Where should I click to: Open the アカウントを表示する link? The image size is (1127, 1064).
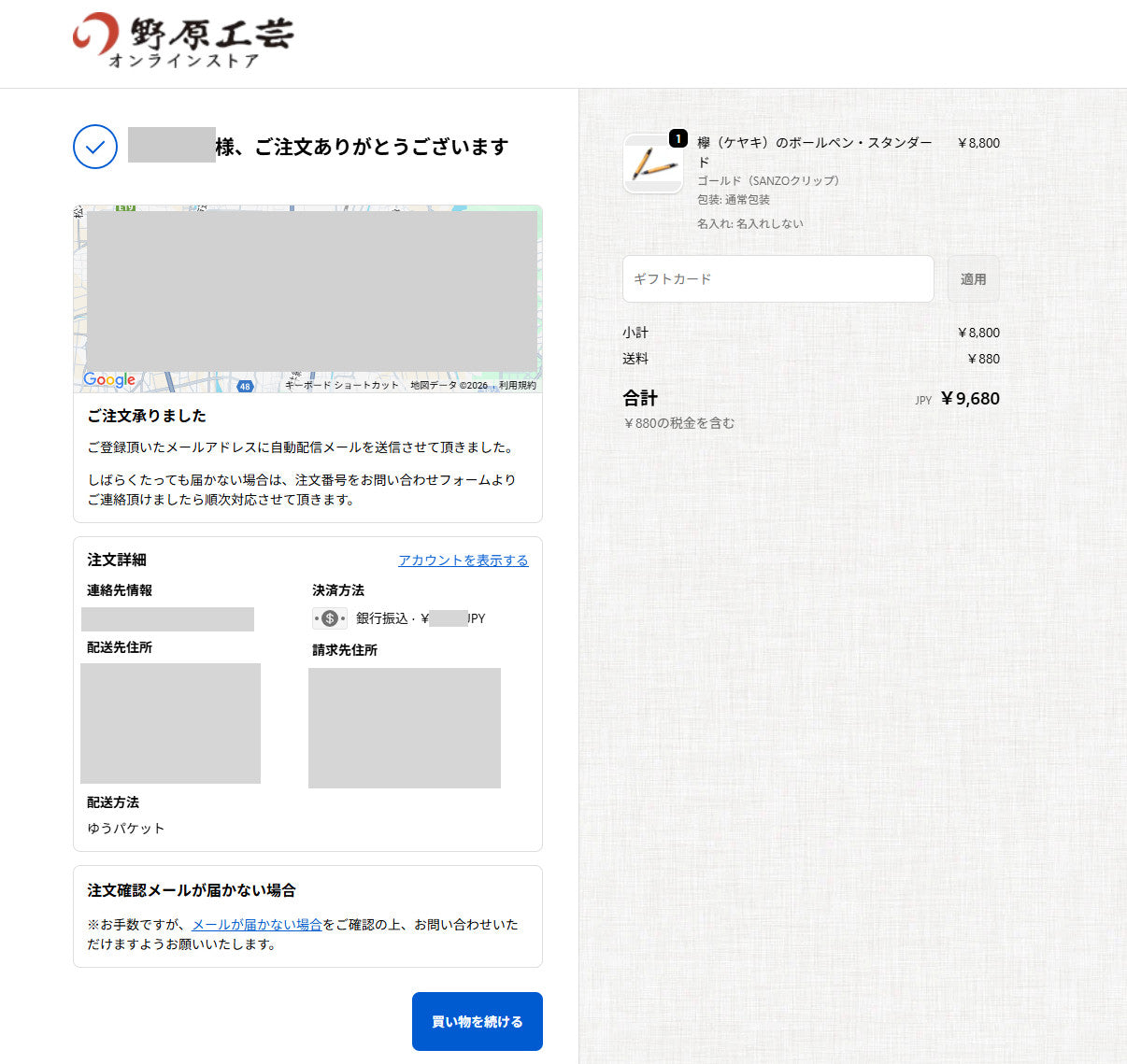point(463,560)
